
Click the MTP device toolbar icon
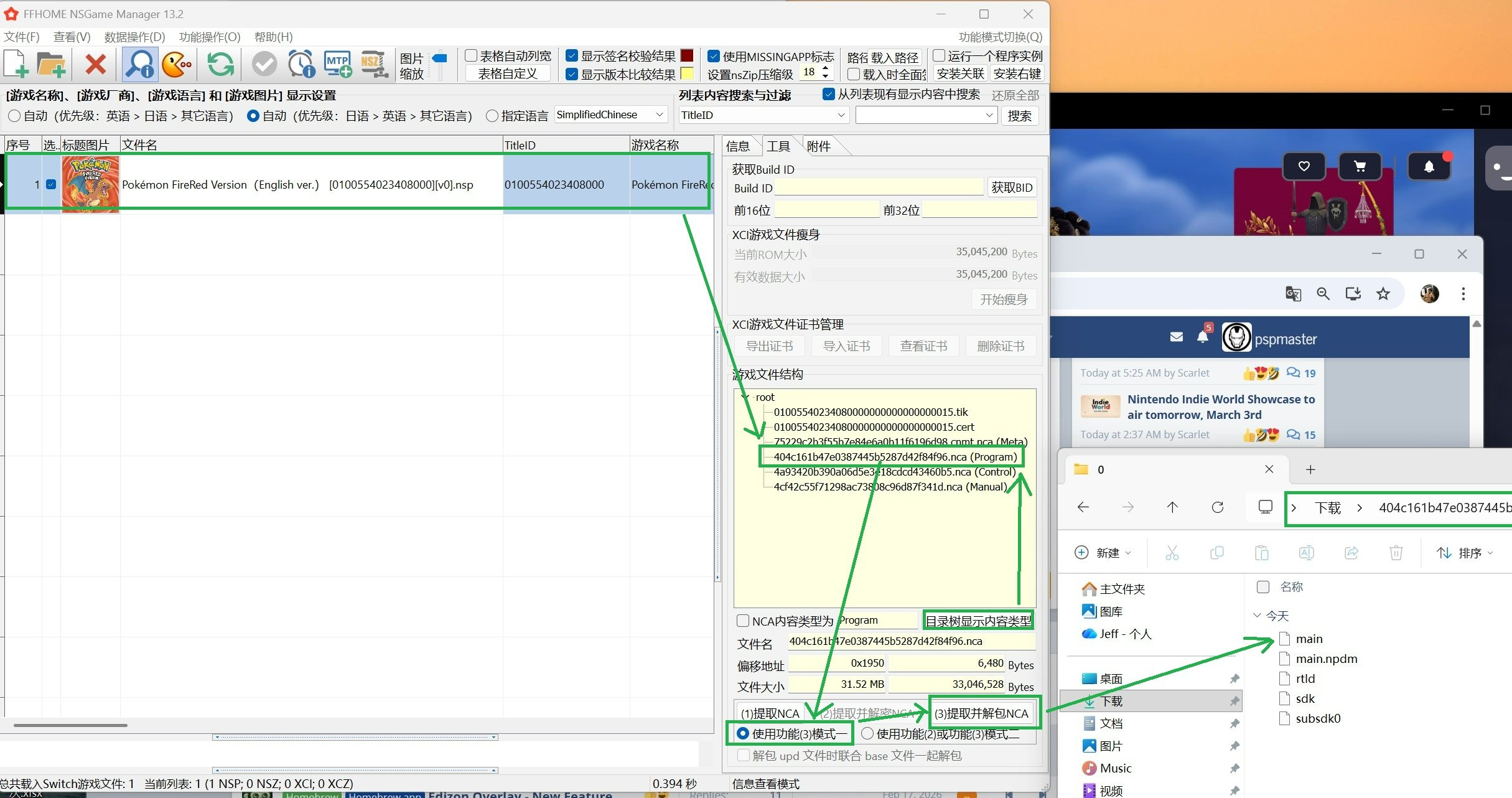(x=338, y=64)
